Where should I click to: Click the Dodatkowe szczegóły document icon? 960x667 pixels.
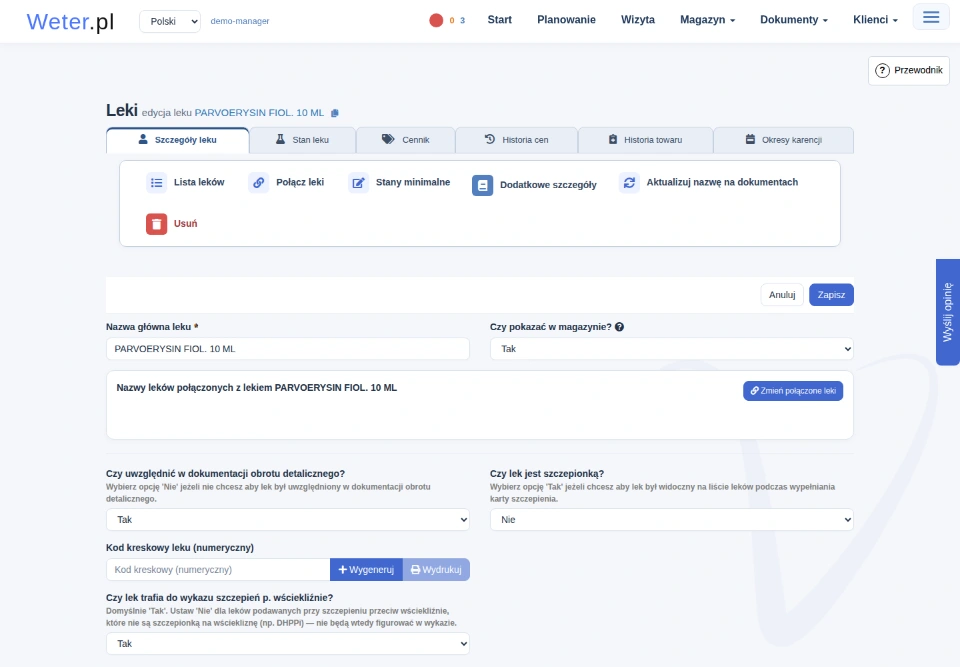coord(482,185)
